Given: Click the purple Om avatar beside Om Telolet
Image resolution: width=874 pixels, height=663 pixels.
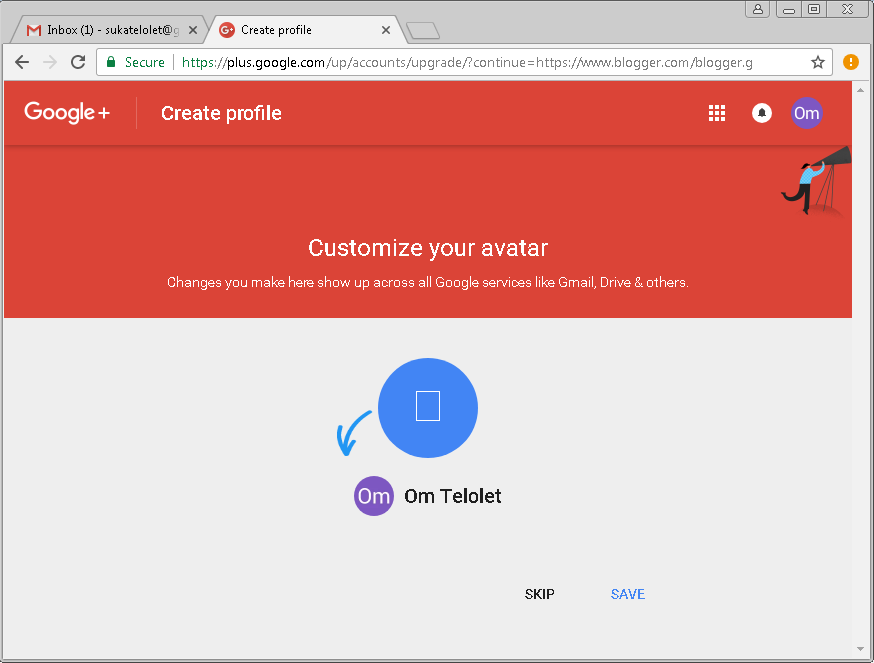Looking at the screenshot, I should pyautogui.click(x=373, y=496).
